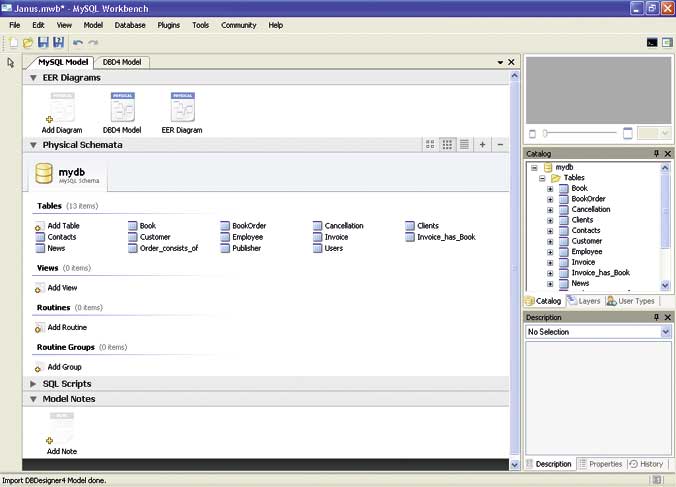Expand Book table in Catalog tree
This screenshot has width=676, height=487.
coord(550,189)
